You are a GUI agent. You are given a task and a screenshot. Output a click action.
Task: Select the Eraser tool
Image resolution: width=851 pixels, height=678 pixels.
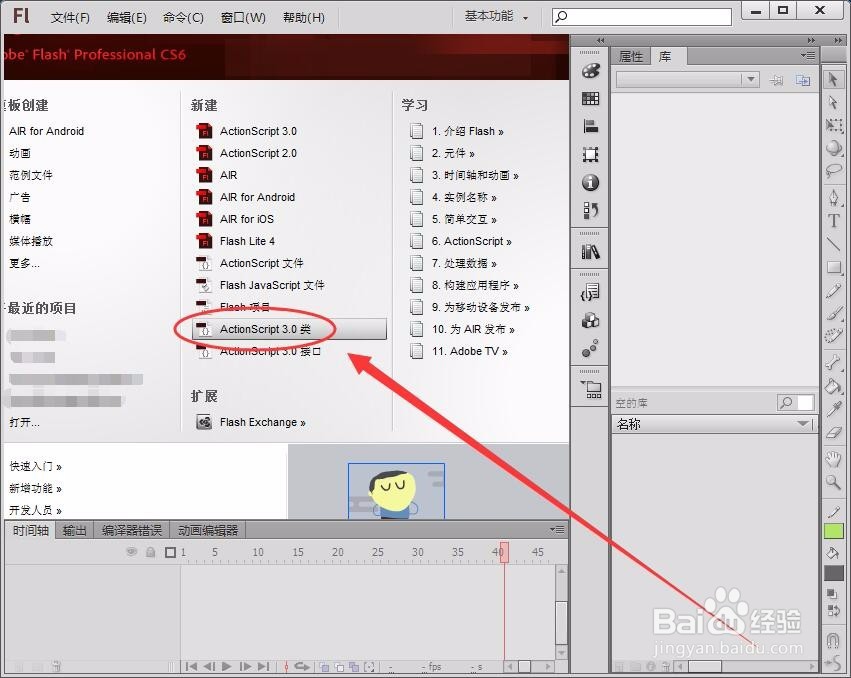[833, 433]
